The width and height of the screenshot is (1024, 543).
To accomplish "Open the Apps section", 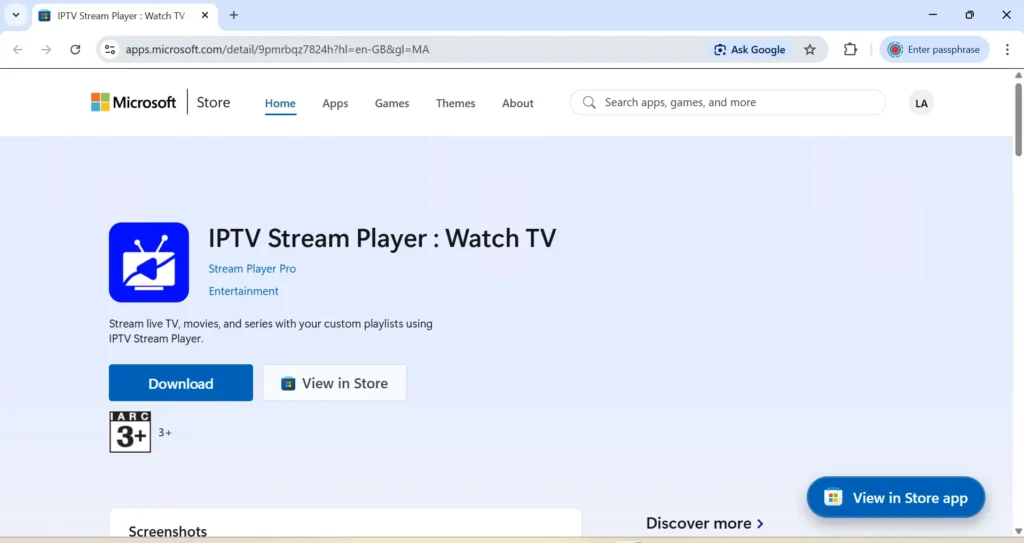I will [x=335, y=103].
